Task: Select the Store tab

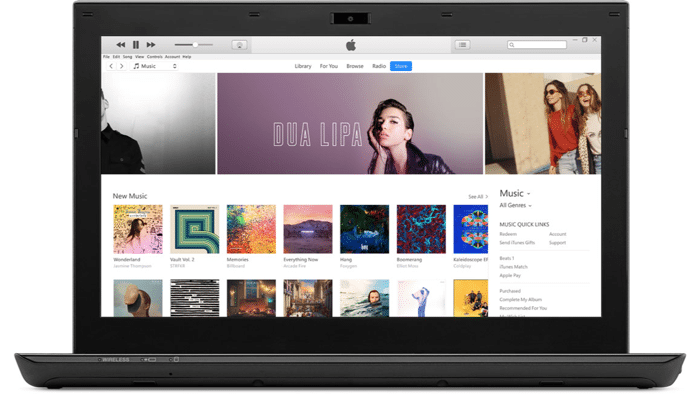Action: 401,66
